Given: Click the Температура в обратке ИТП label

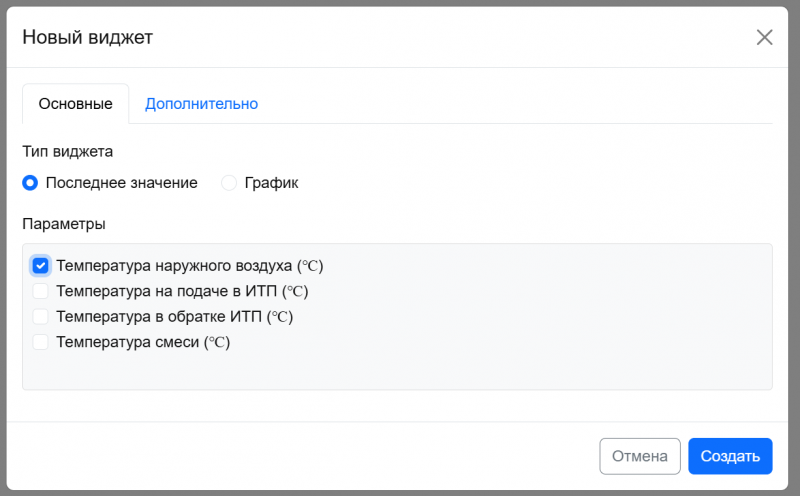Looking at the screenshot, I should 174,317.
